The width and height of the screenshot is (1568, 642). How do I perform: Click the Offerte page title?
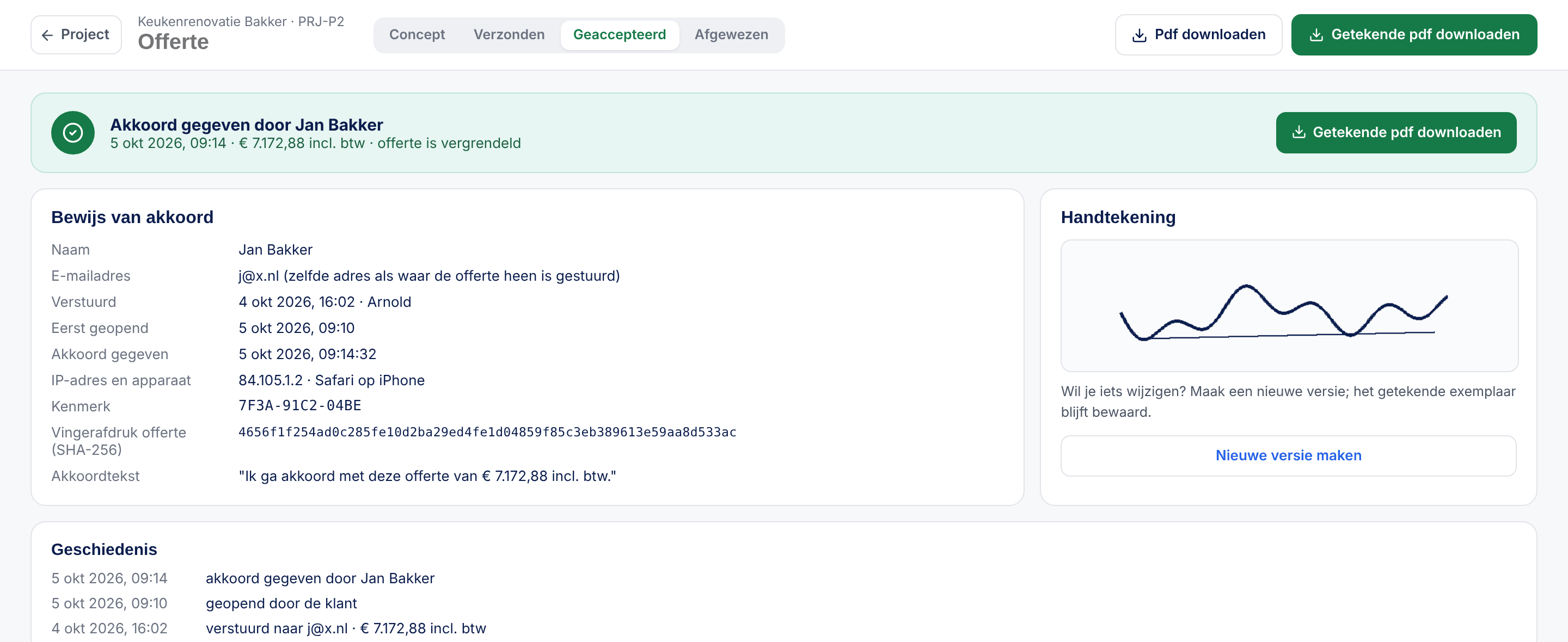pyautogui.click(x=174, y=42)
